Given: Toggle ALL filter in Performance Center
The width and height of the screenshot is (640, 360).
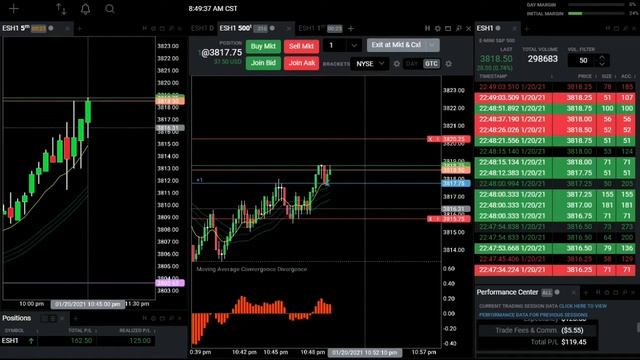Looking at the screenshot, I should coord(547,293).
